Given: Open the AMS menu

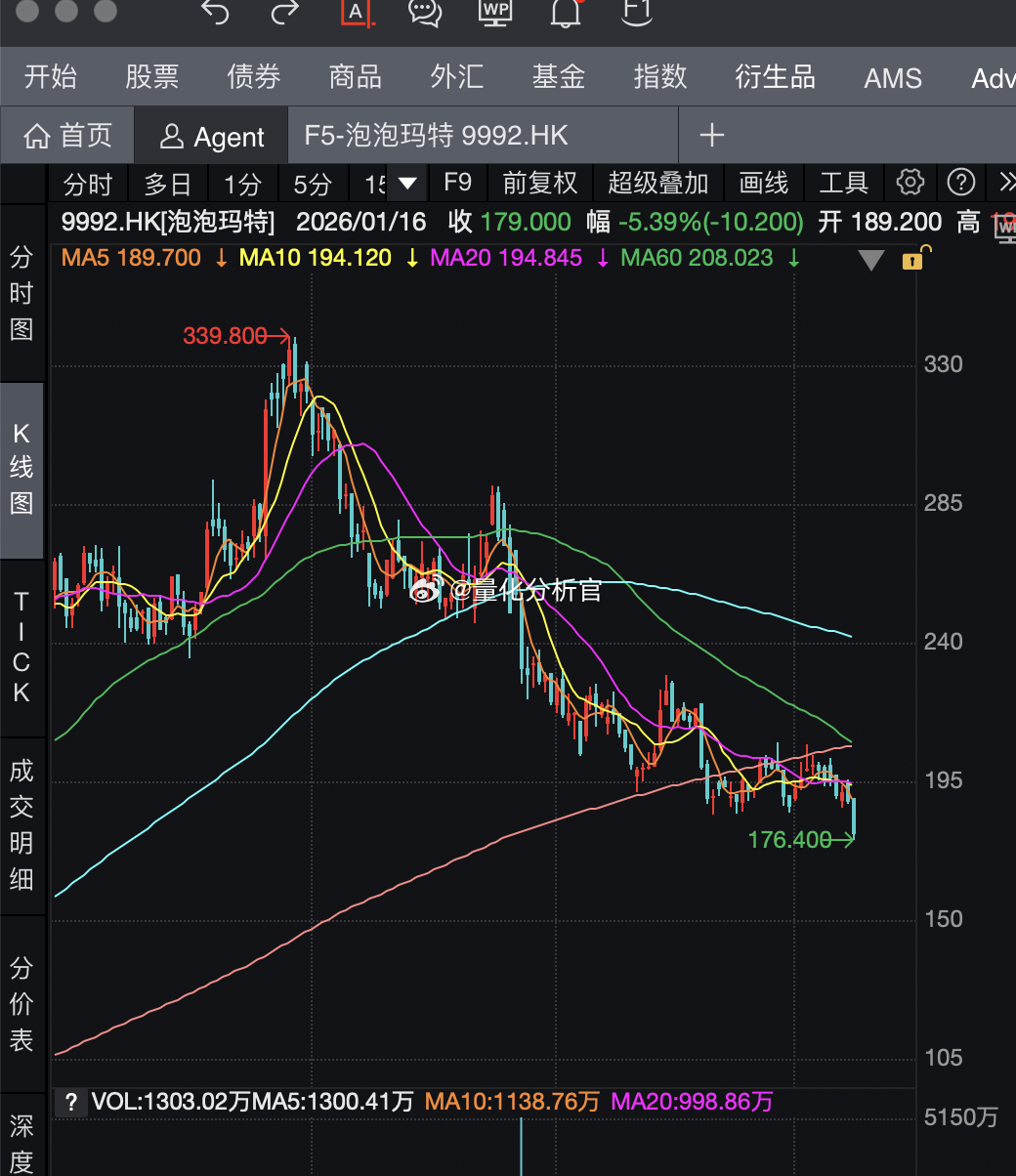Looking at the screenshot, I should [x=893, y=78].
